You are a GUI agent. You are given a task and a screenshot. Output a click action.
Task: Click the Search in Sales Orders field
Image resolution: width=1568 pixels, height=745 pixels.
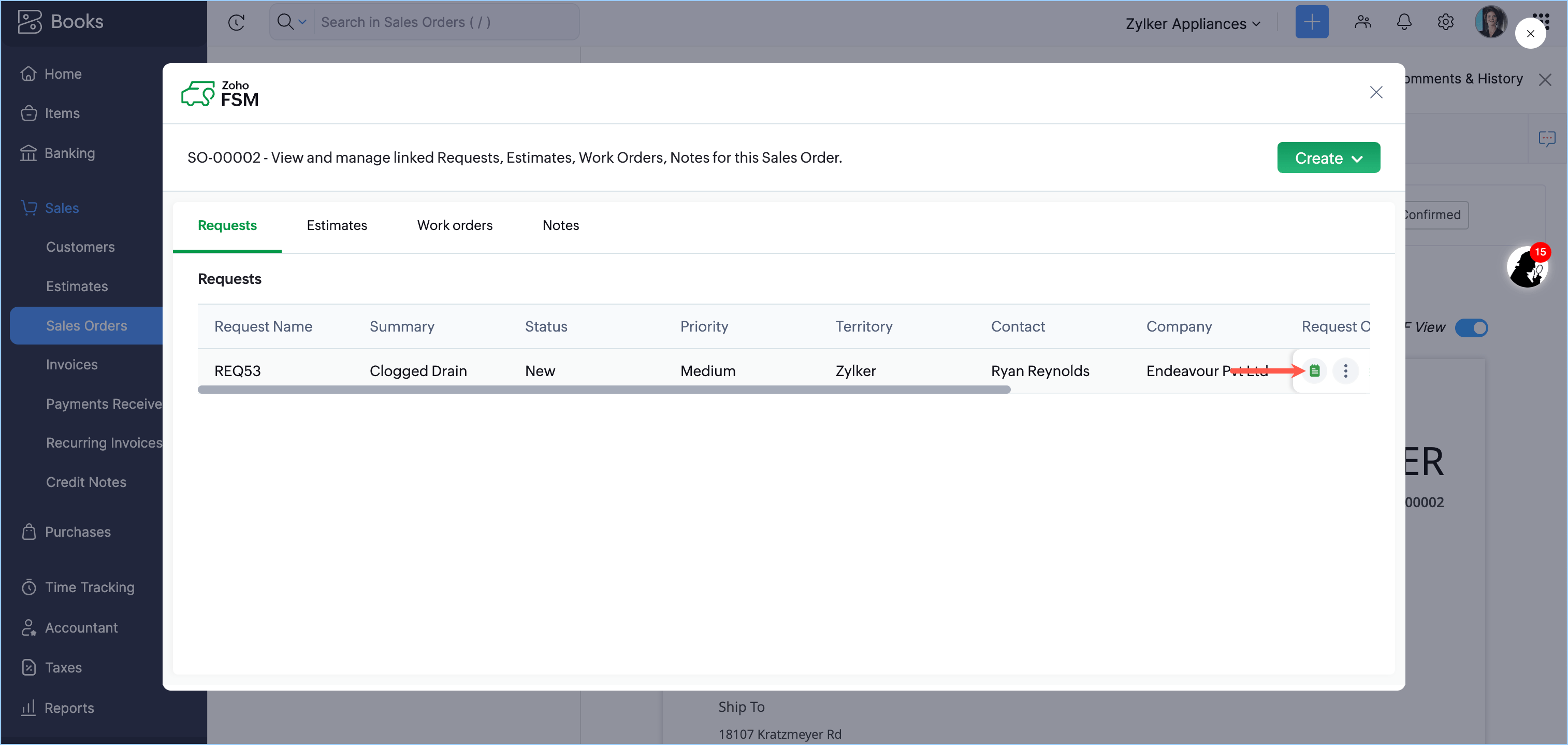[444, 23]
